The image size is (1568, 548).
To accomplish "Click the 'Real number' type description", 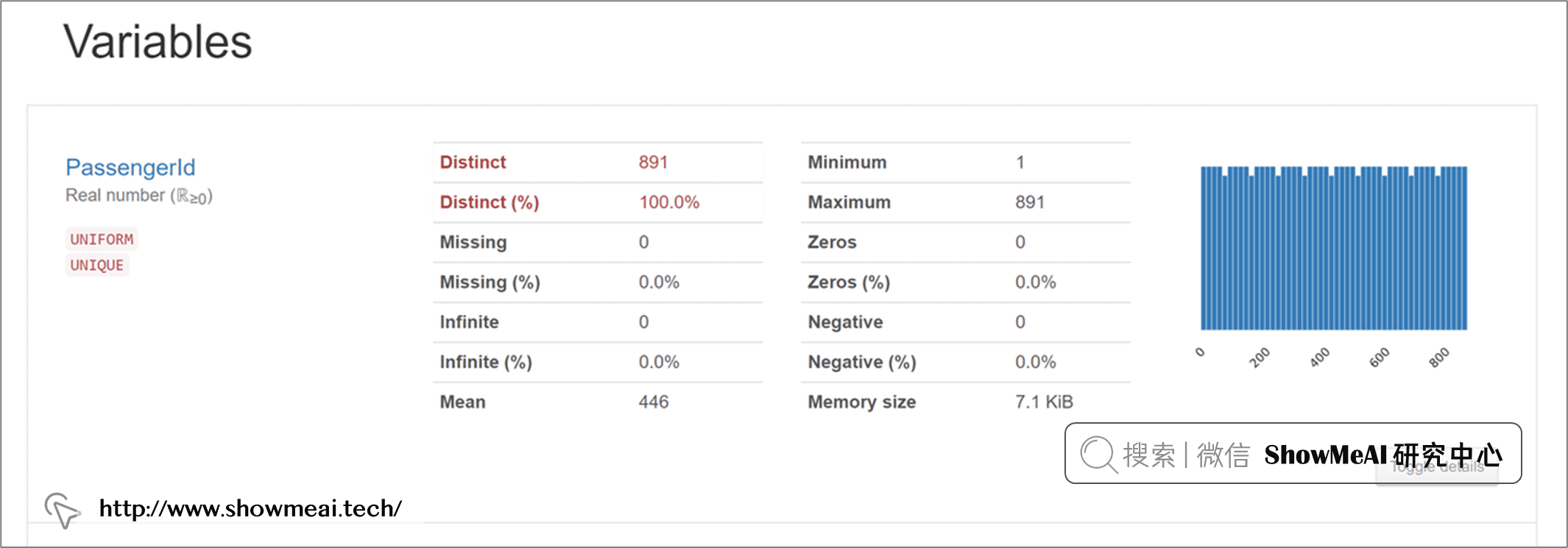I will [x=138, y=196].
